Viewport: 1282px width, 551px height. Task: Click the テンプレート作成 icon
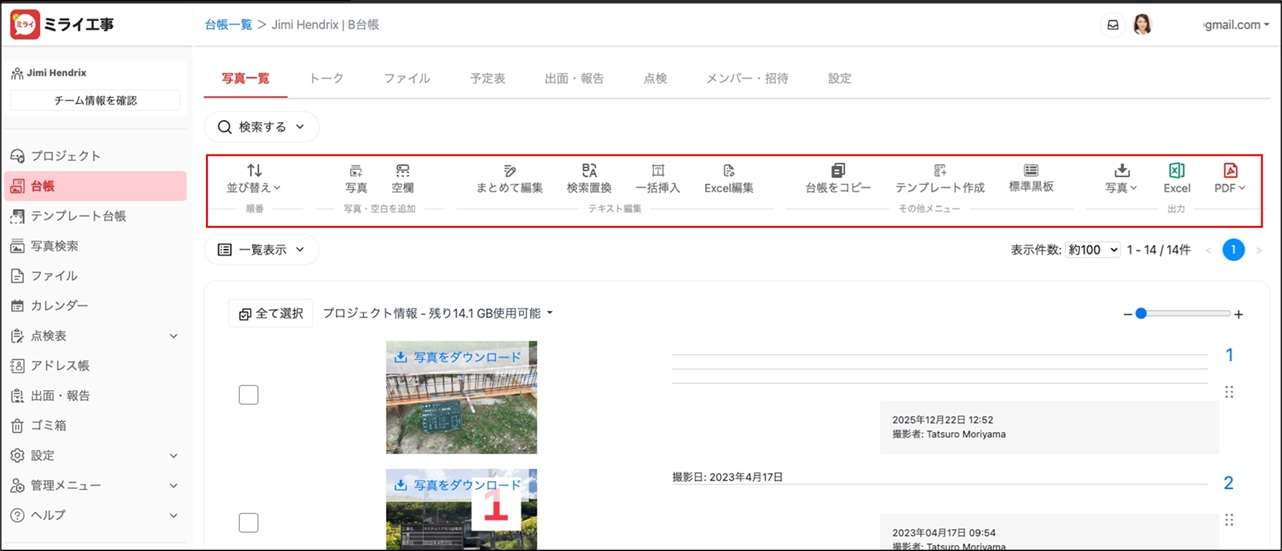coord(939,172)
